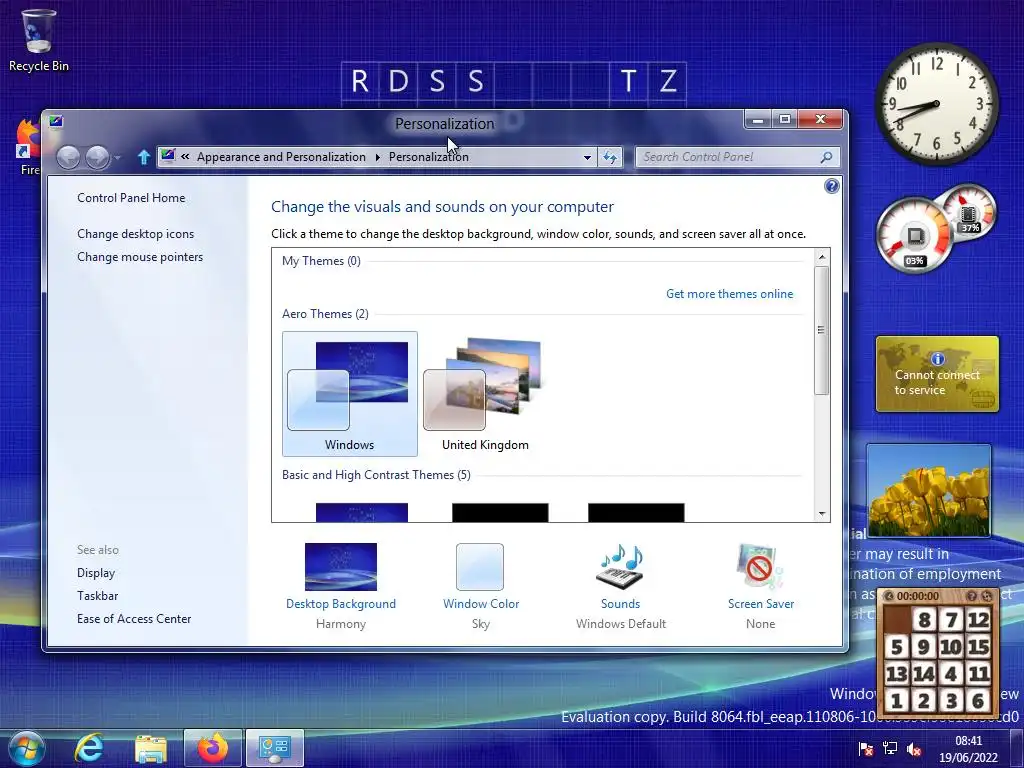Click the Control Panel taskbar button
Screen dimensions: 1024x768
[275, 748]
